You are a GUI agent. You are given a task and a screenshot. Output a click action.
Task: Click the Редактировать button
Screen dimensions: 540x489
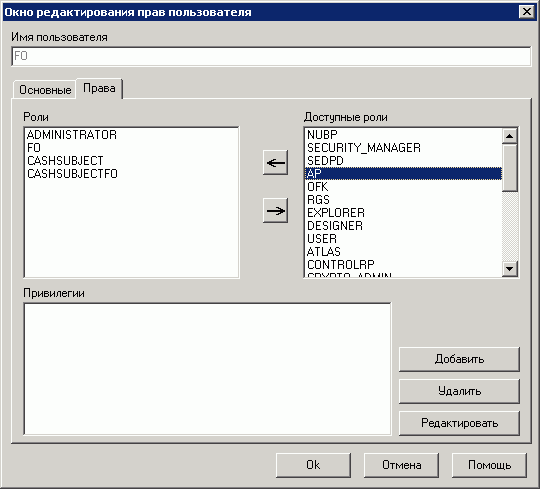[x=459, y=423]
